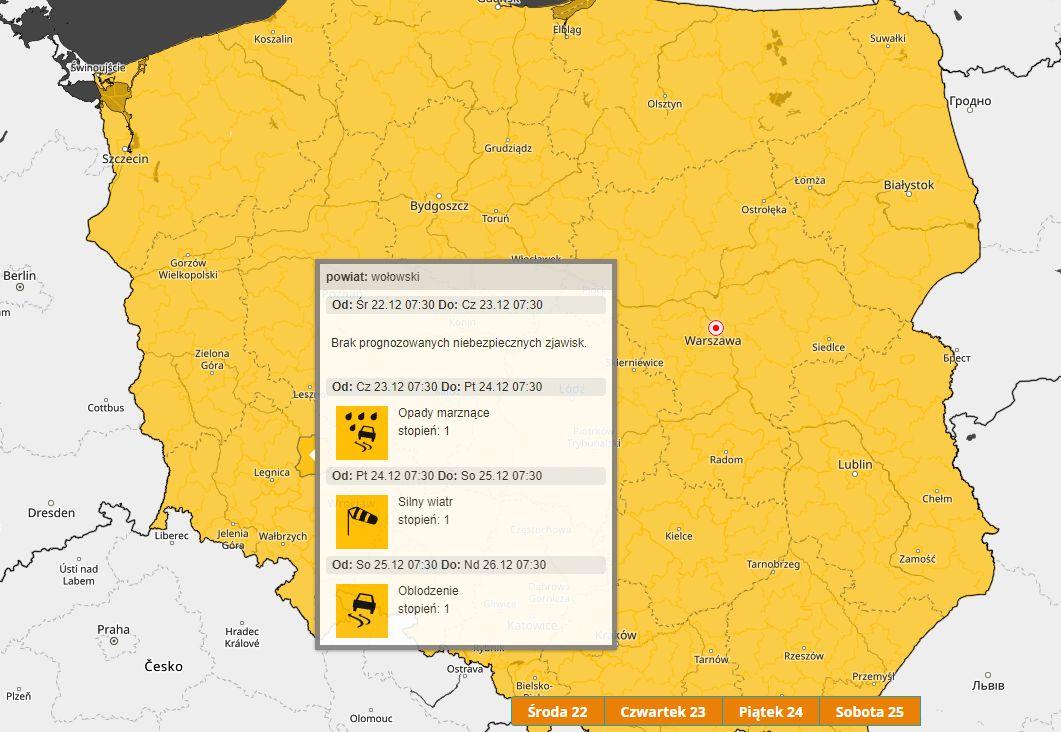Click the Hradec Králové label on the map
1061x732 pixels.
[x=242, y=637]
